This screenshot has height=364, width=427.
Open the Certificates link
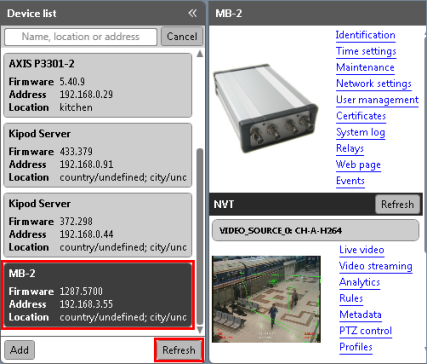pos(361,116)
